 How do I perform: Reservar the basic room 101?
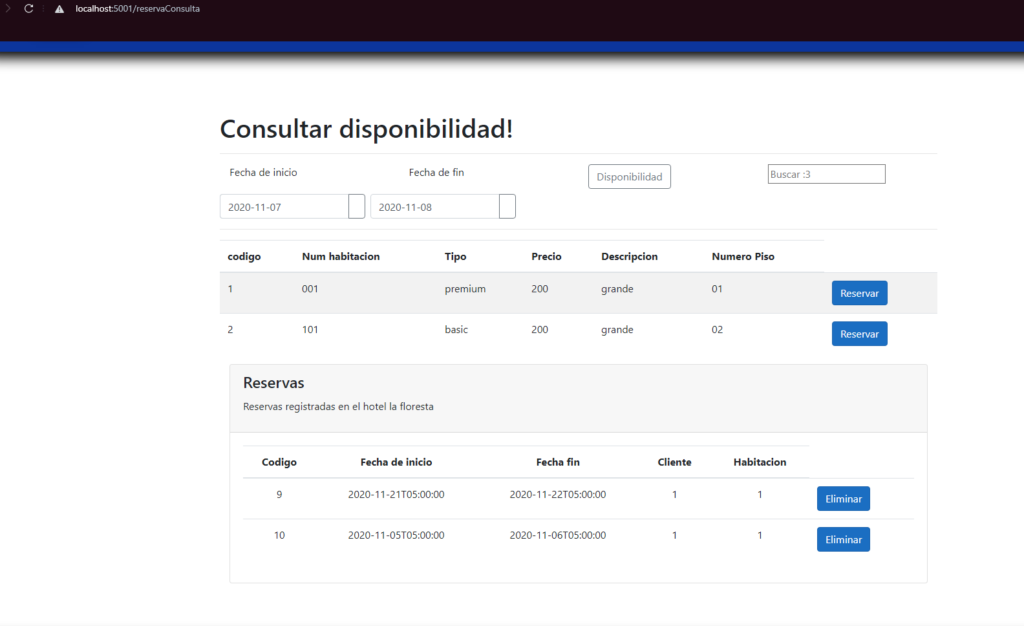pos(859,334)
